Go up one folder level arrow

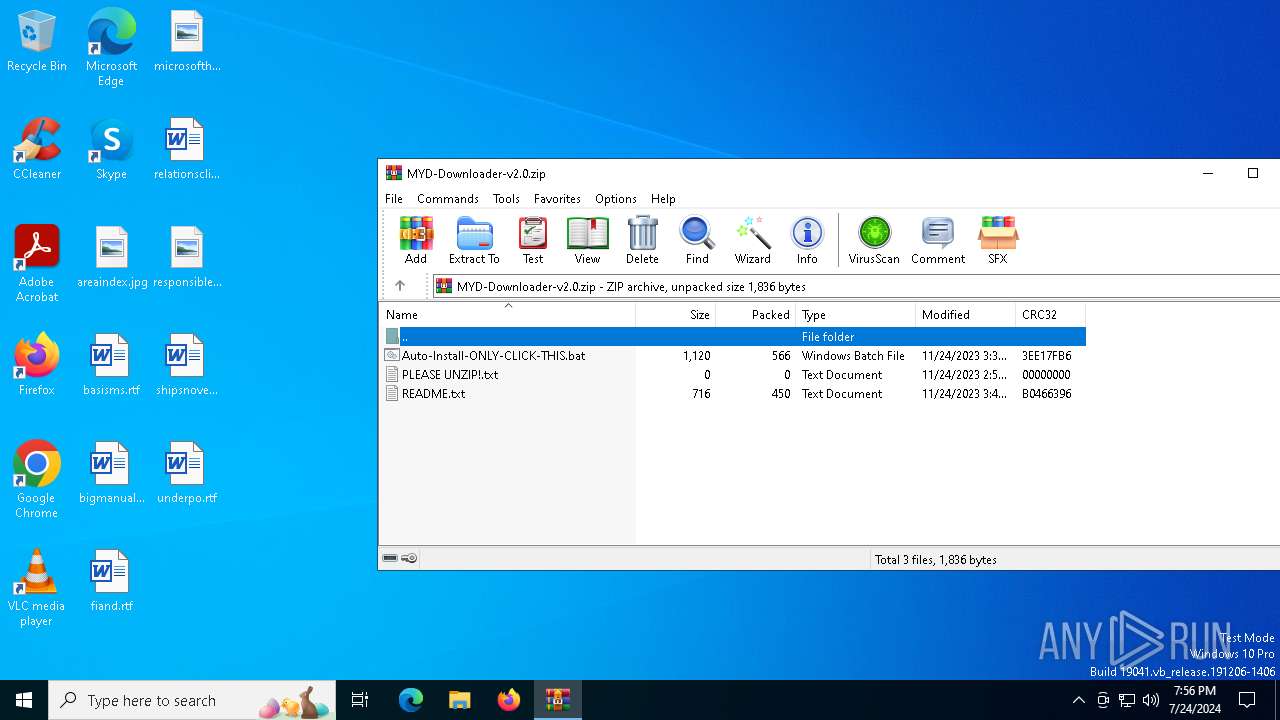click(x=400, y=286)
